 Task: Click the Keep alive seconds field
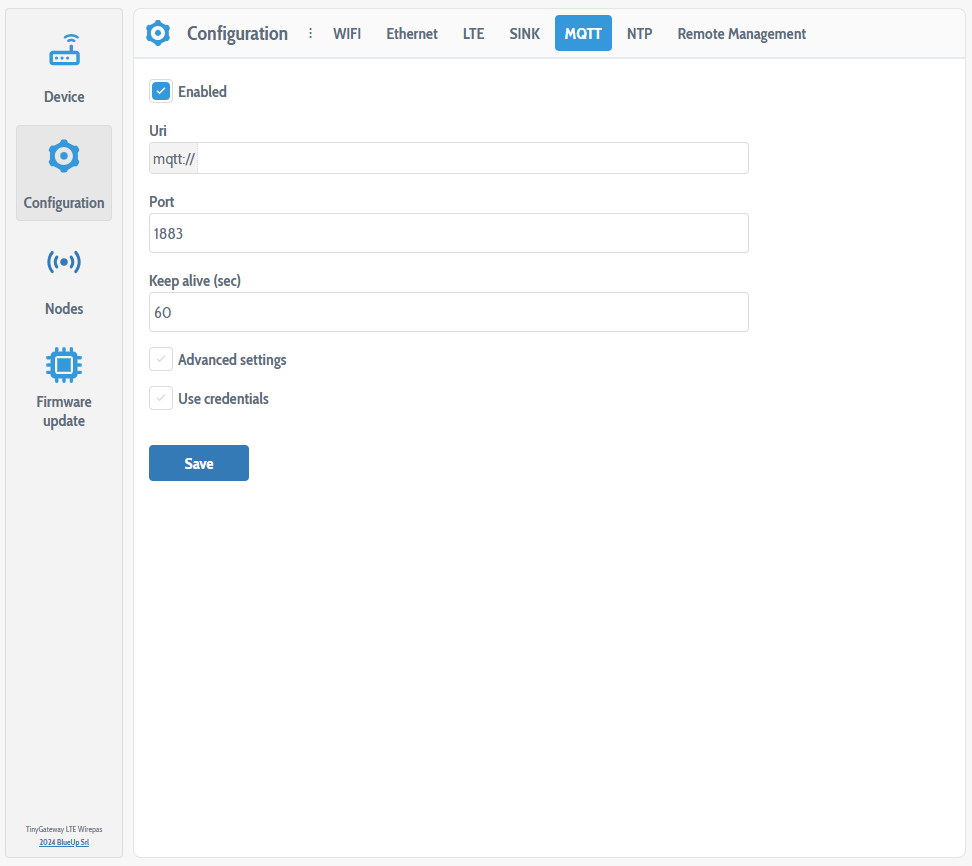[x=448, y=312]
